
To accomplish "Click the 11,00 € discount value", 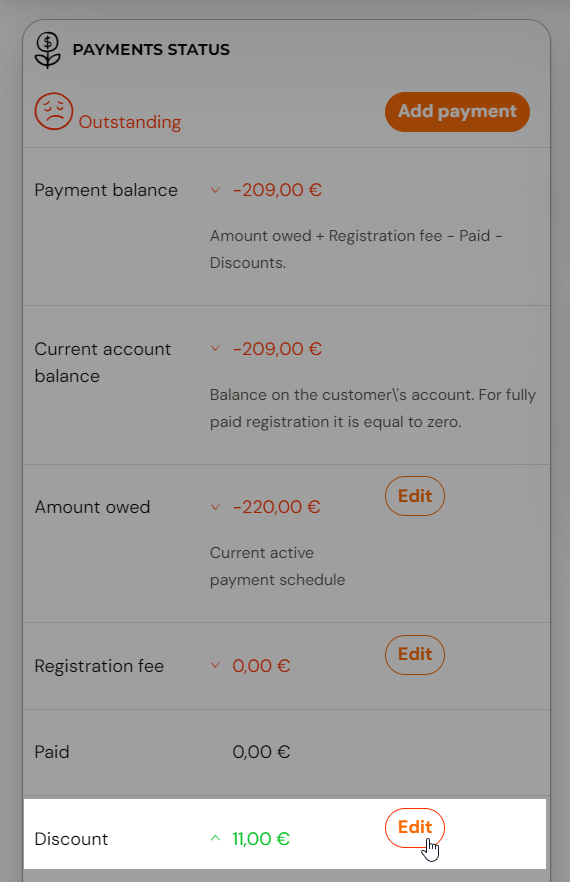I will click(x=261, y=839).
